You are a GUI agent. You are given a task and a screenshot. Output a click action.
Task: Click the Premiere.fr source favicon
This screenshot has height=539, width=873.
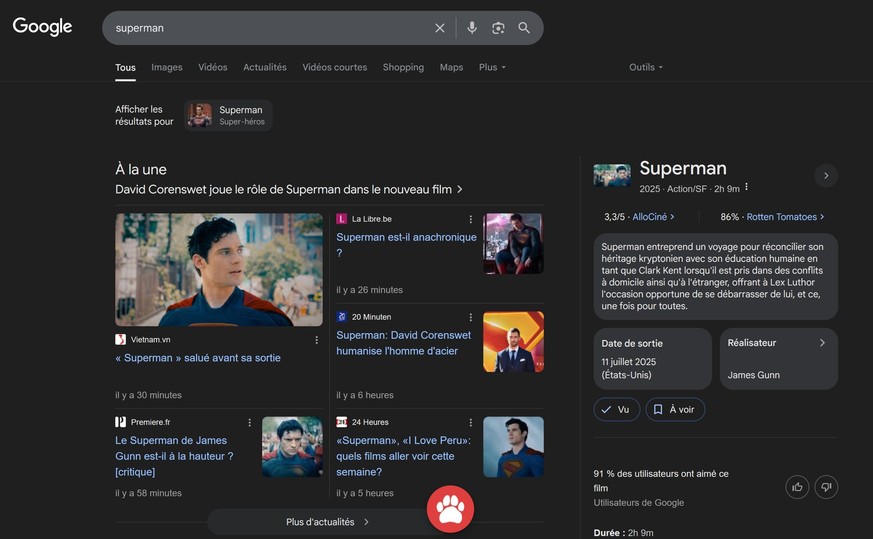pos(120,422)
